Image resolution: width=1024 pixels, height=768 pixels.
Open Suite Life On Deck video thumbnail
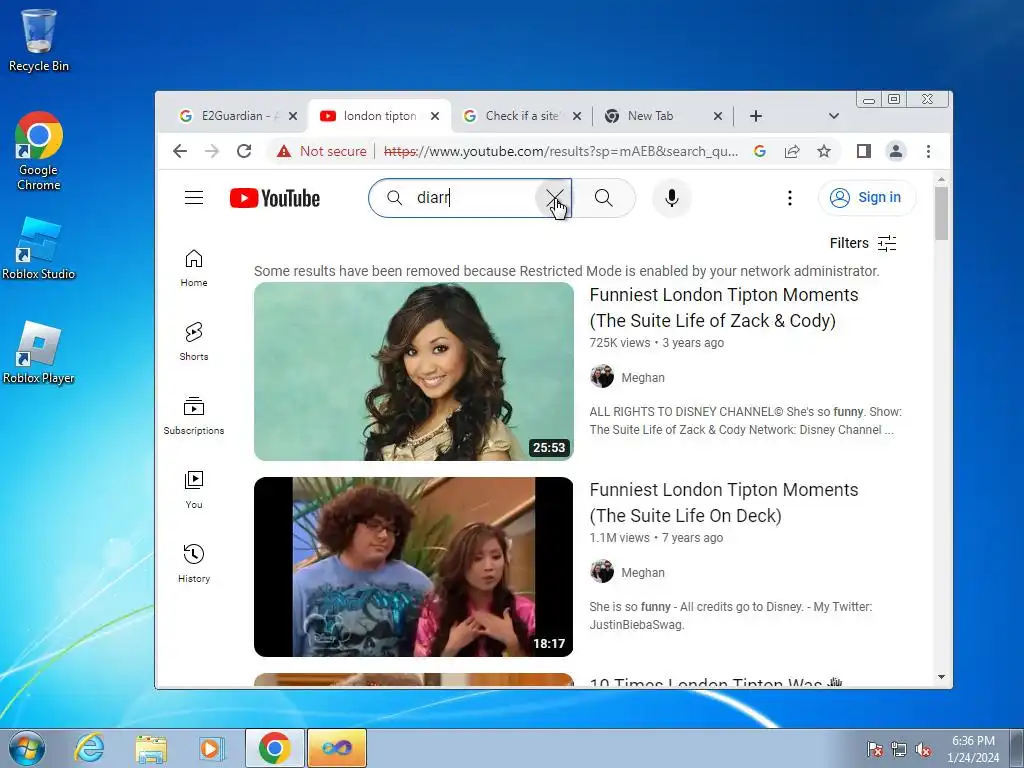(413, 567)
